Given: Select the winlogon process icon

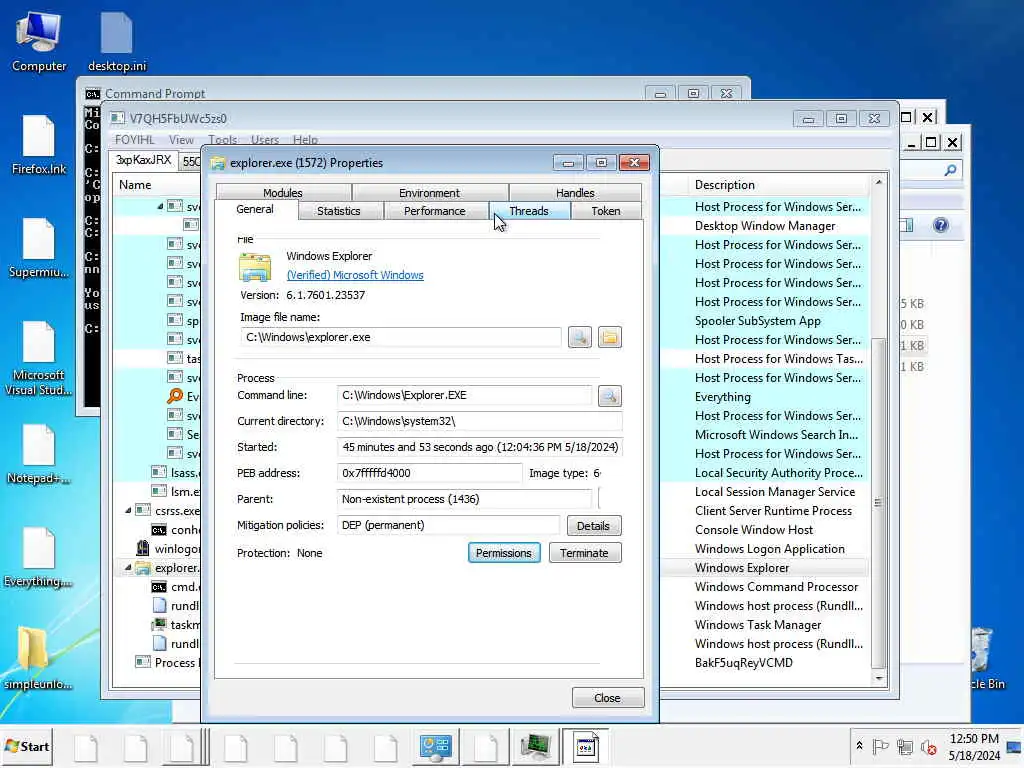Looking at the screenshot, I should click(142, 549).
